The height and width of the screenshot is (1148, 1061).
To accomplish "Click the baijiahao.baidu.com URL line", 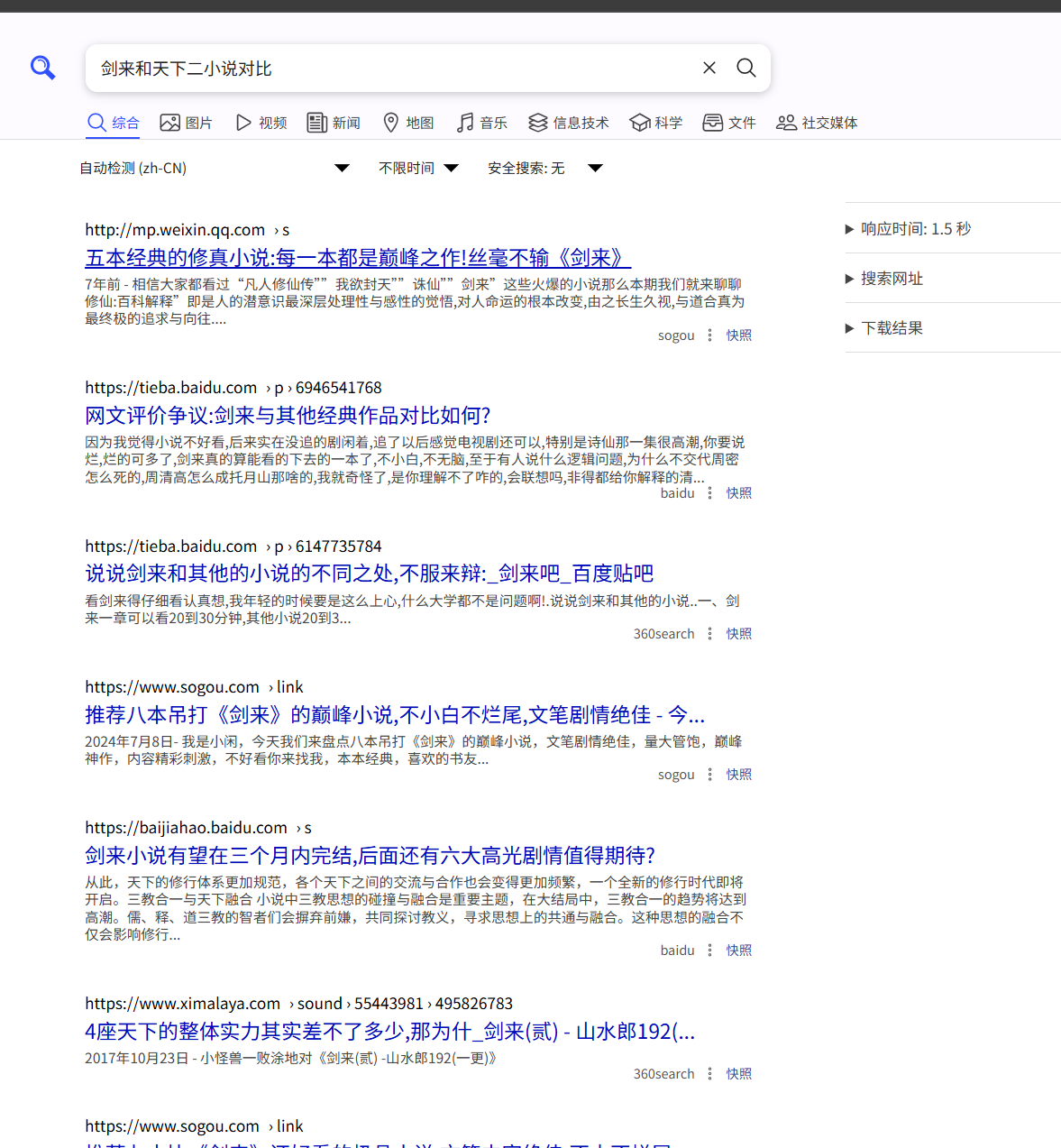I will point(198,828).
